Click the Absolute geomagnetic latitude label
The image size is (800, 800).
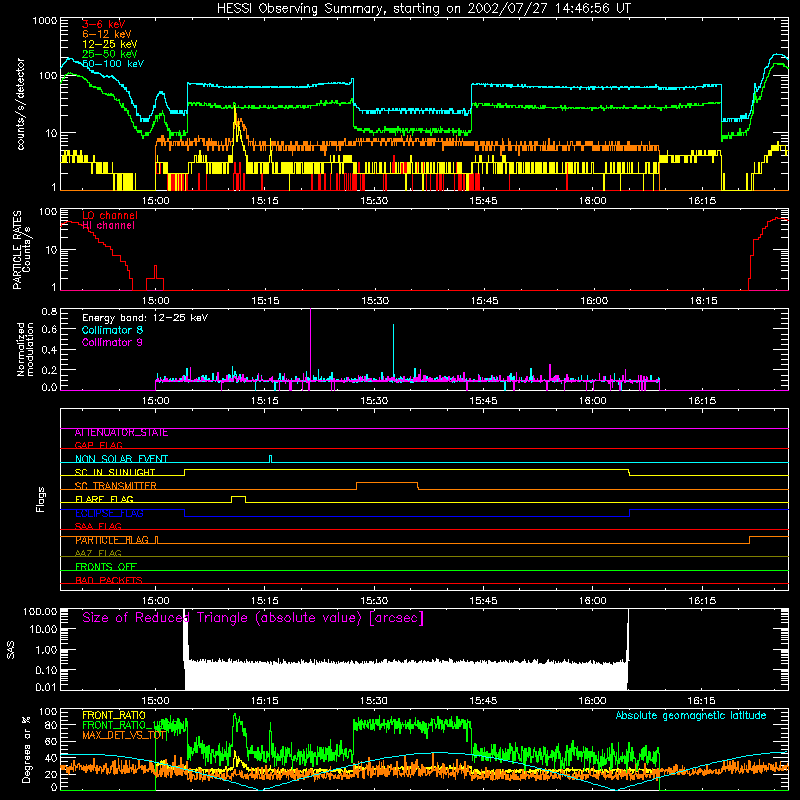[691, 716]
